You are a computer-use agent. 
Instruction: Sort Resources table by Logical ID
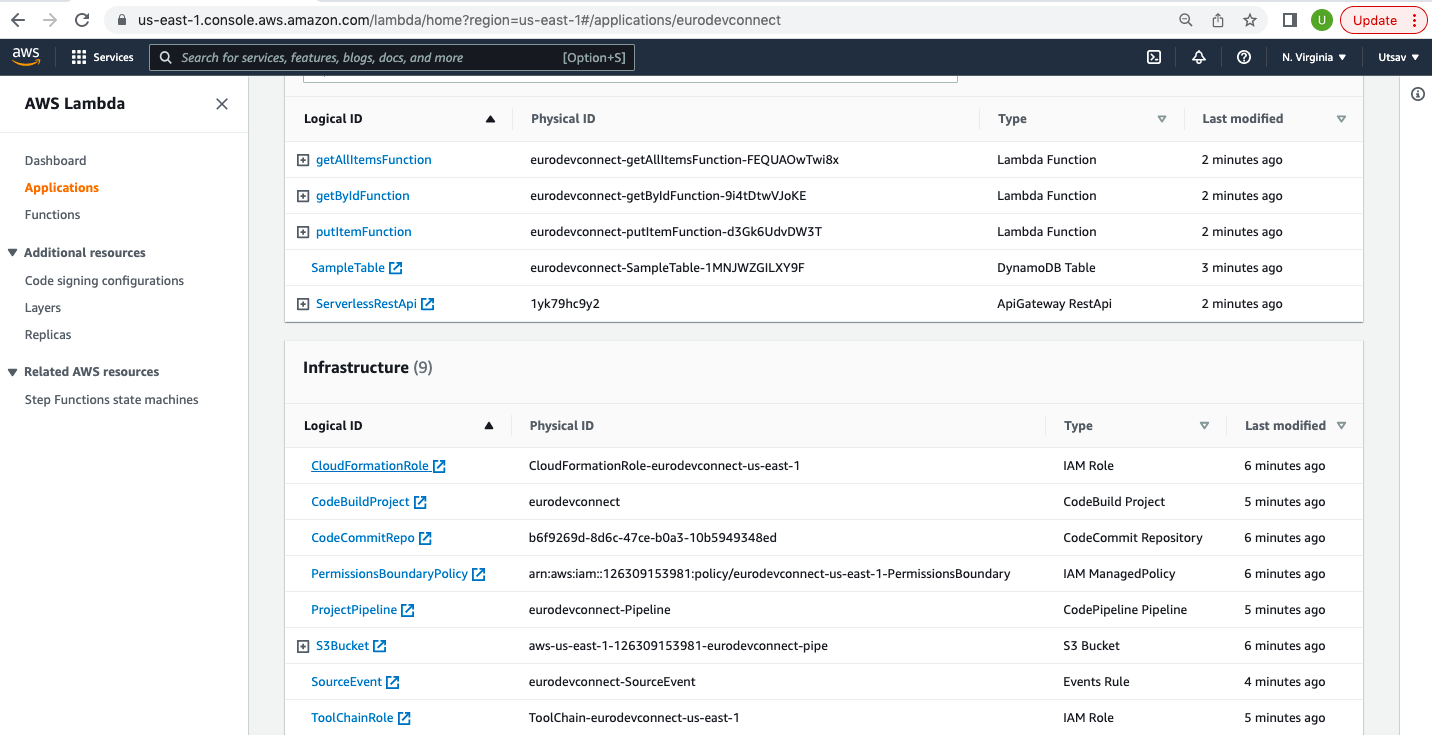[490, 119]
